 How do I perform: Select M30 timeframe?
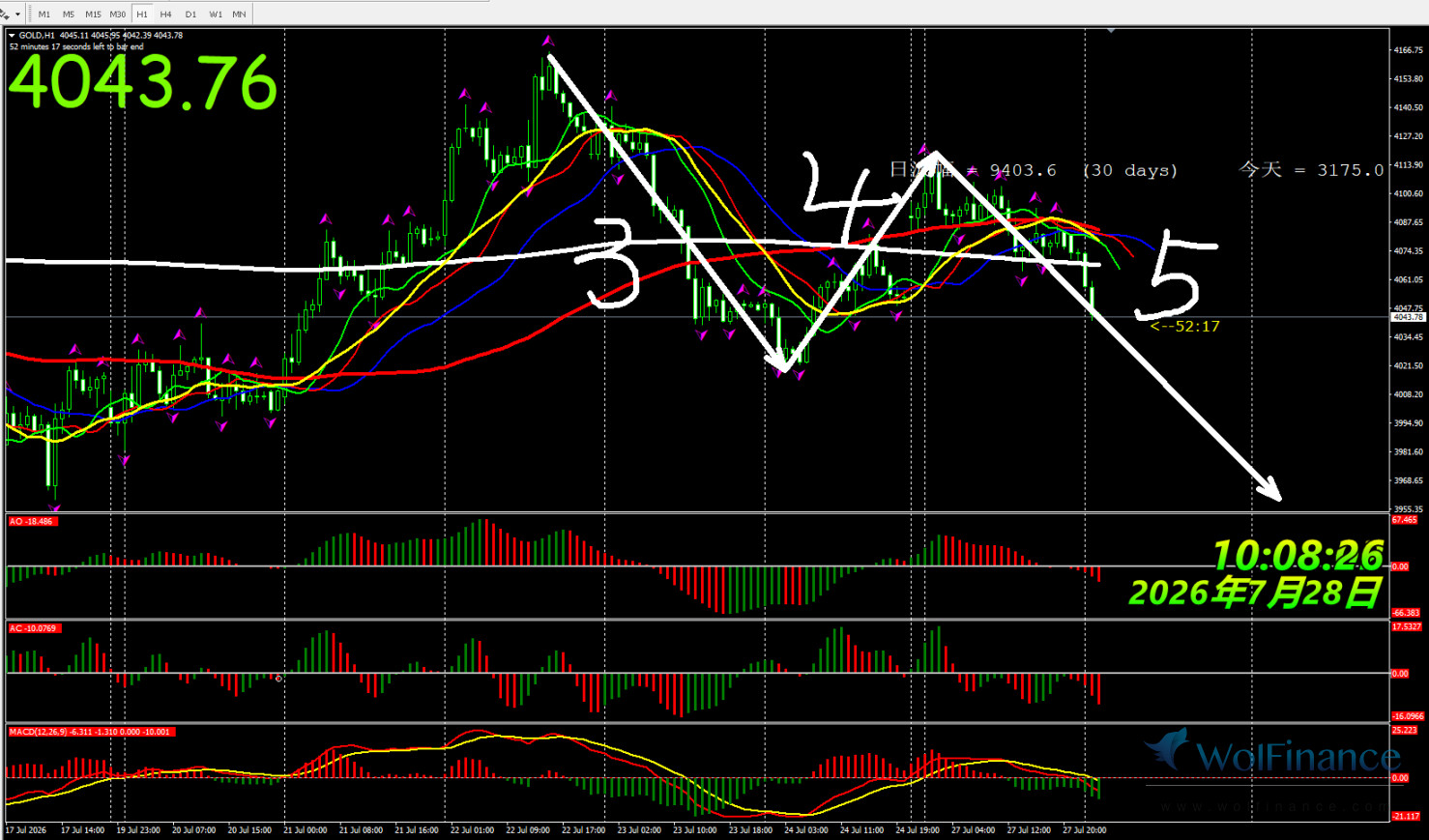point(118,14)
